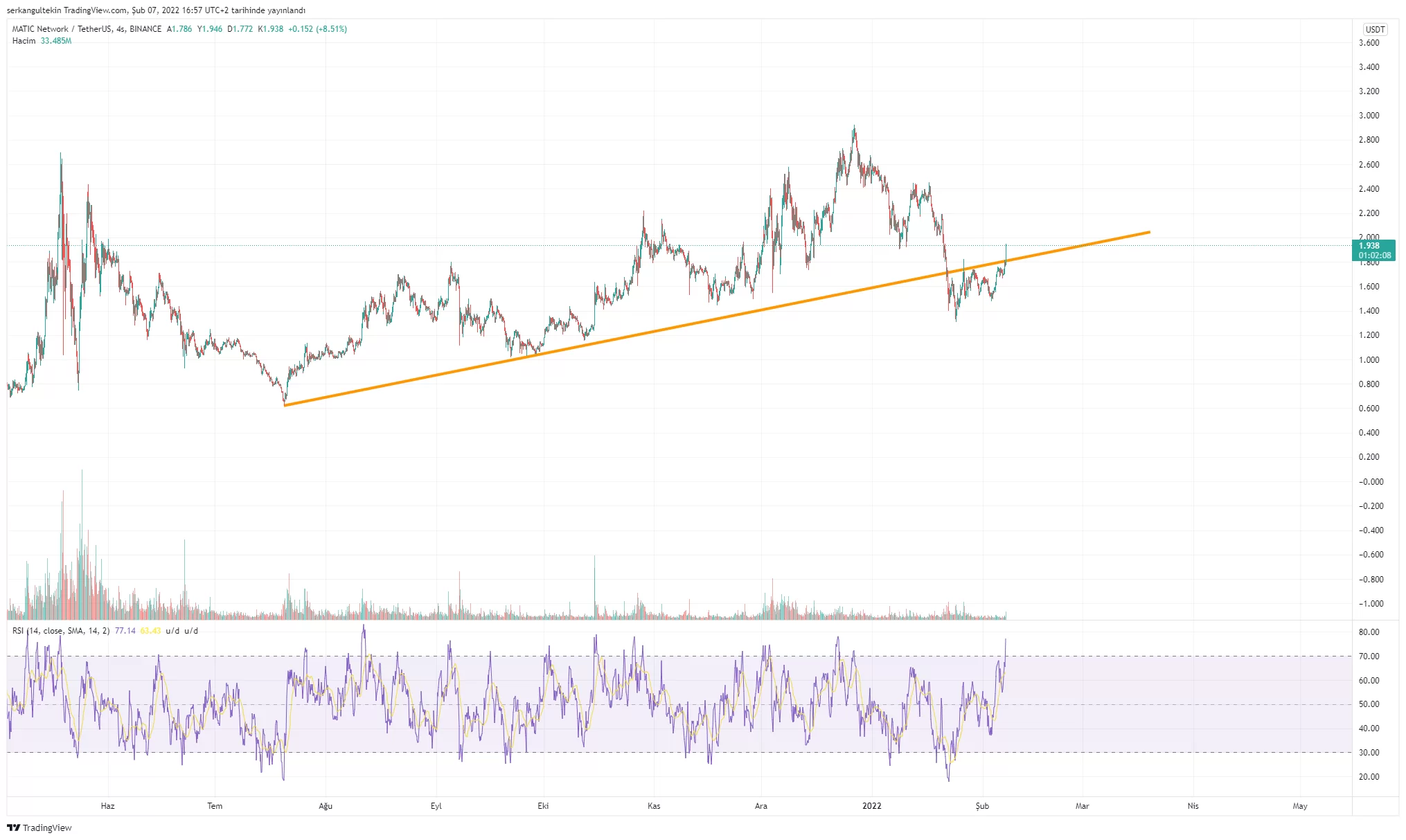Click the green volume value 33.485M
Viewport: 1406px width, 840px height.
55,41
